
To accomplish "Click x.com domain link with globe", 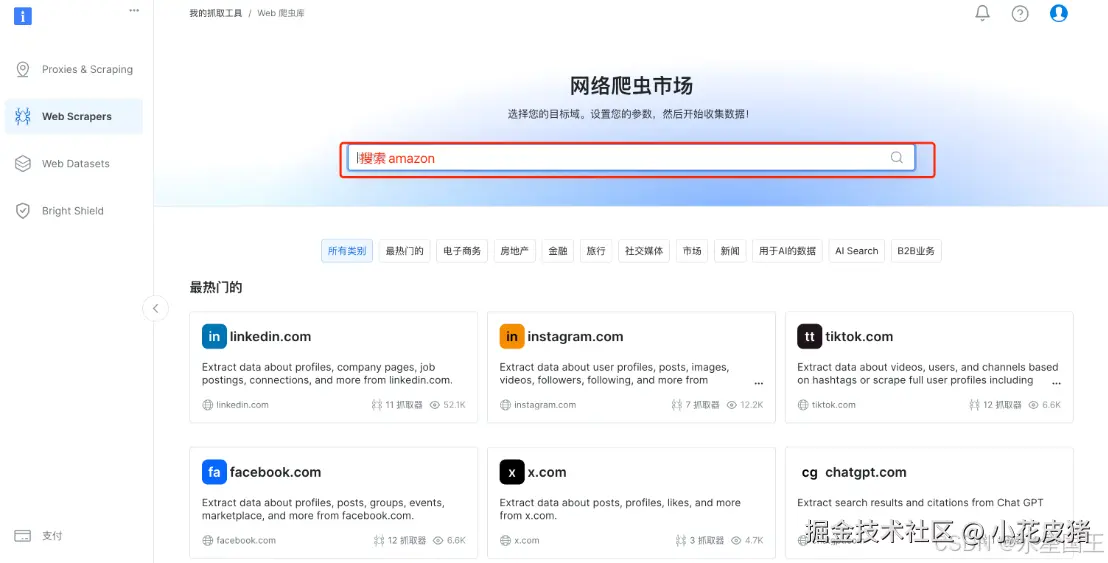I will (519, 540).
